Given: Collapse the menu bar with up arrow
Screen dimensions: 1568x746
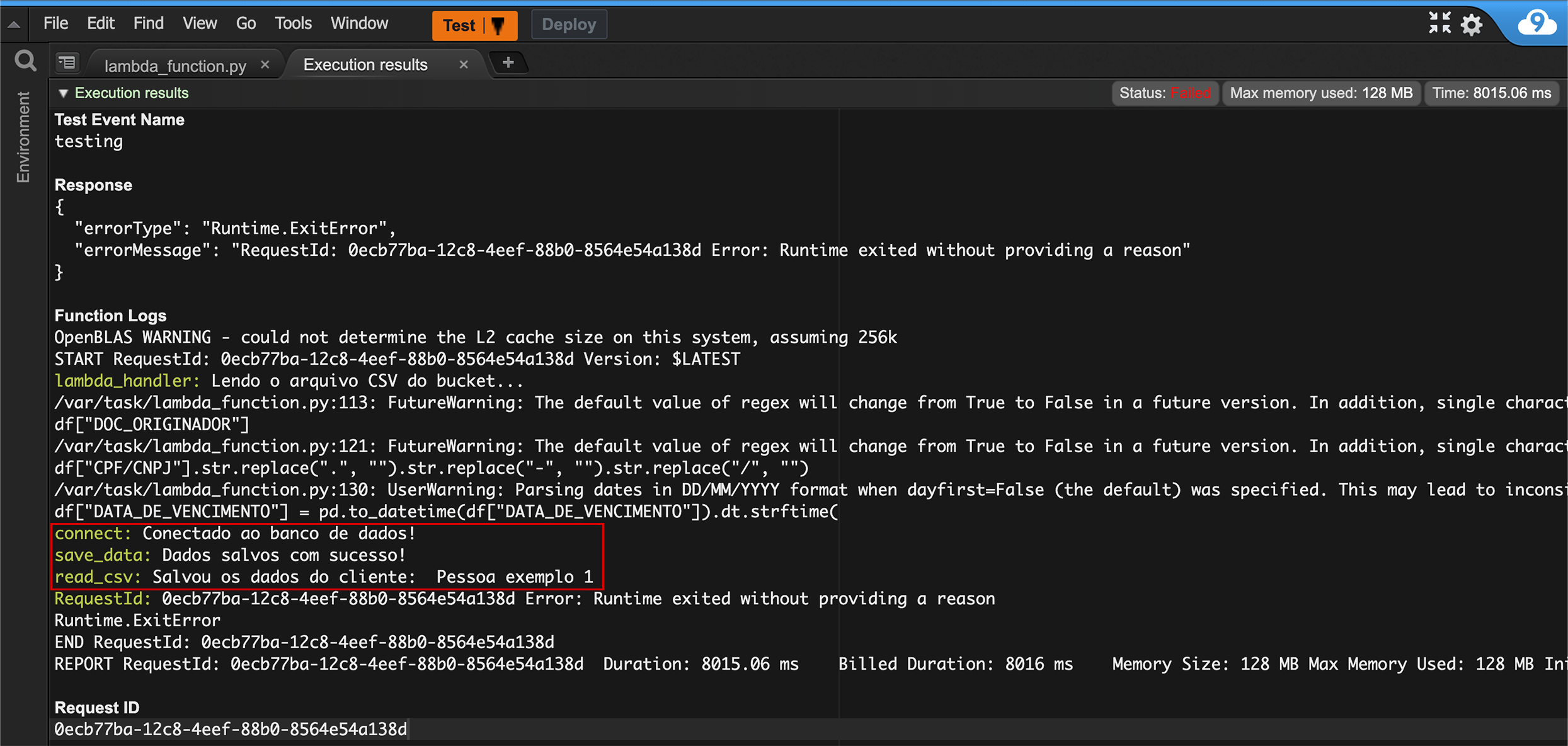Looking at the screenshot, I should [x=14, y=25].
